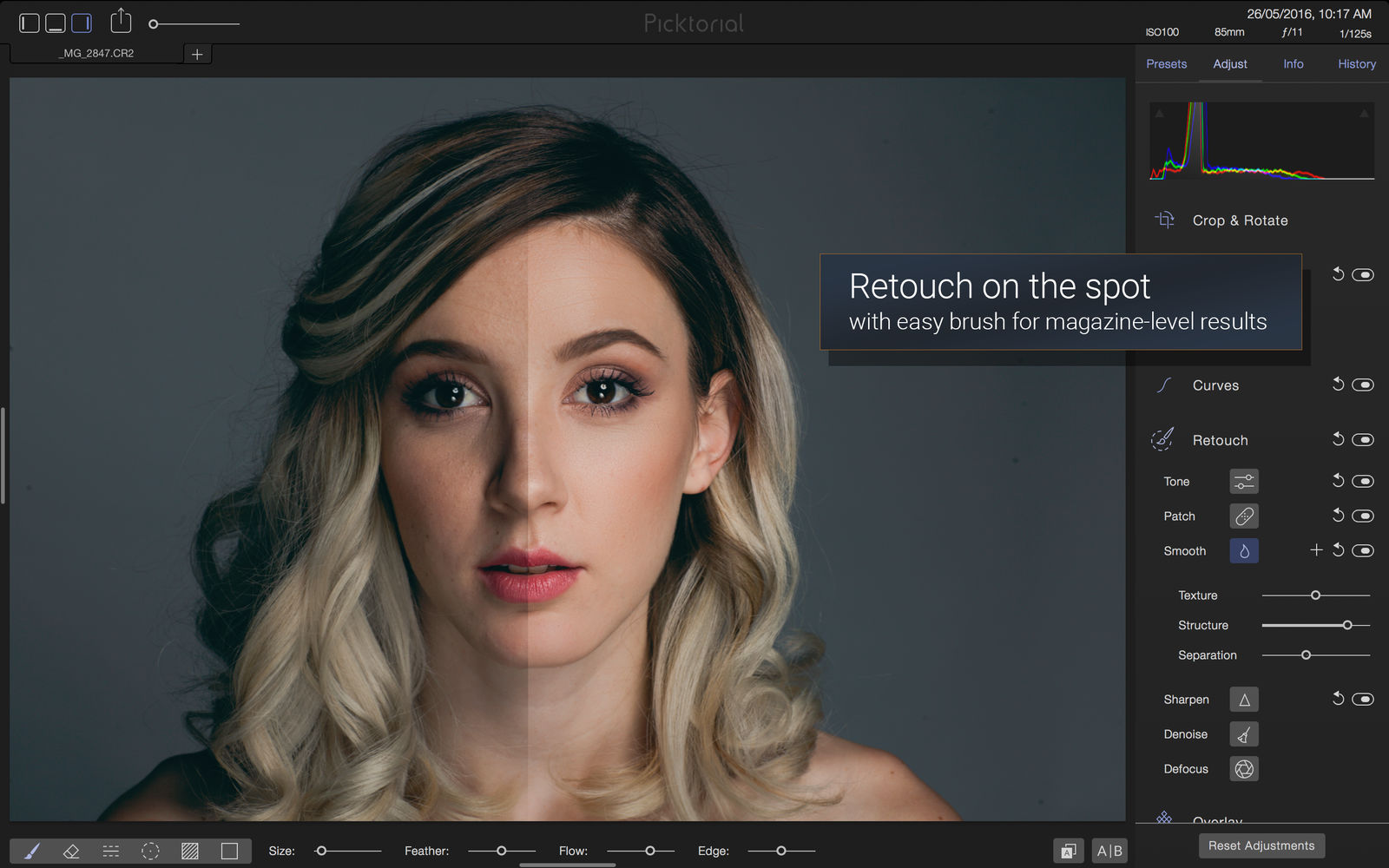Toggle the Curves adjustment on/off
Image resolution: width=1389 pixels, height=868 pixels.
(1363, 385)
